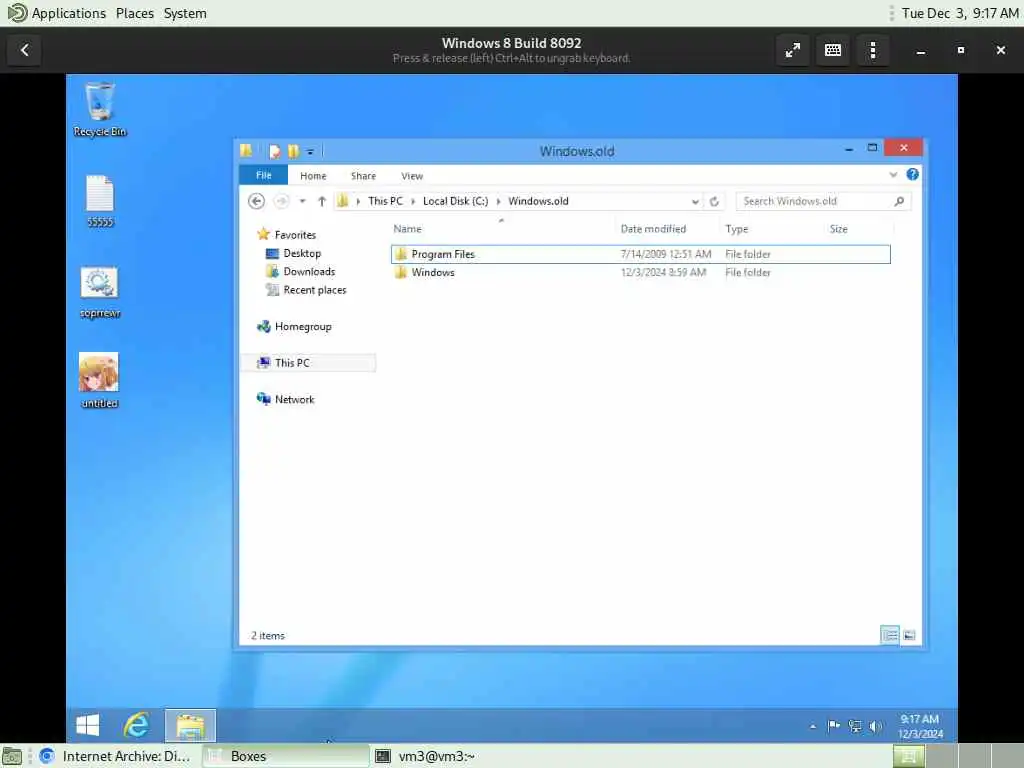Select Homegroup in navigation pane
1024x768 pixels.
tap(303, 327)
